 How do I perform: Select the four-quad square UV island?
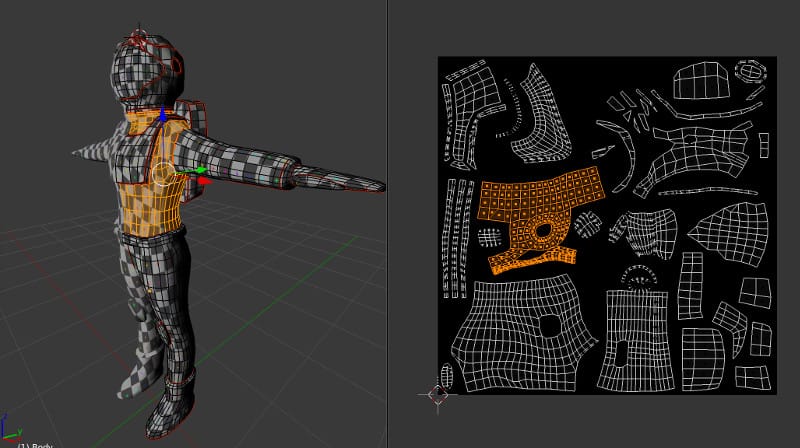tap(755, 292)
